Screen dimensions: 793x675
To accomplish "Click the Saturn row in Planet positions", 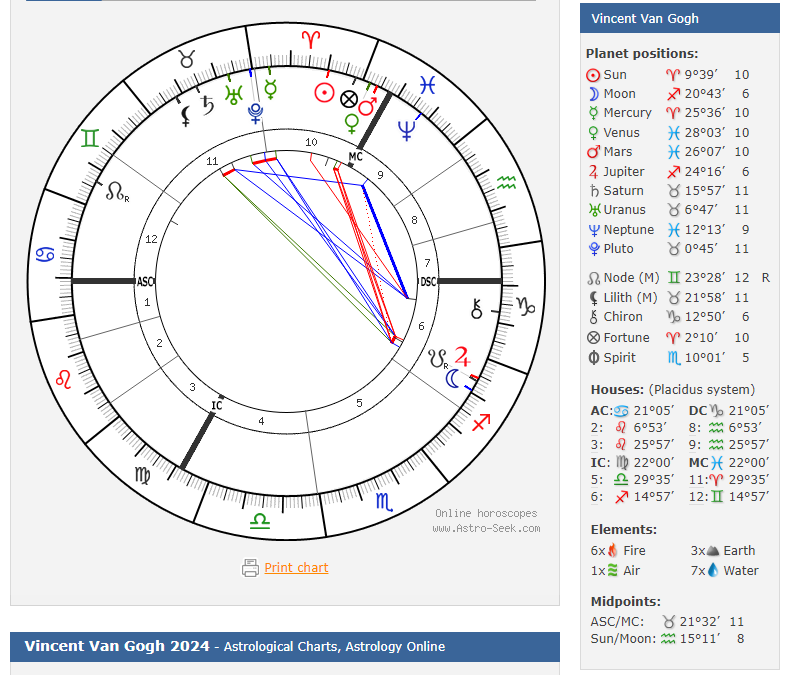I will pyautogui.click(x=668, y=191).
